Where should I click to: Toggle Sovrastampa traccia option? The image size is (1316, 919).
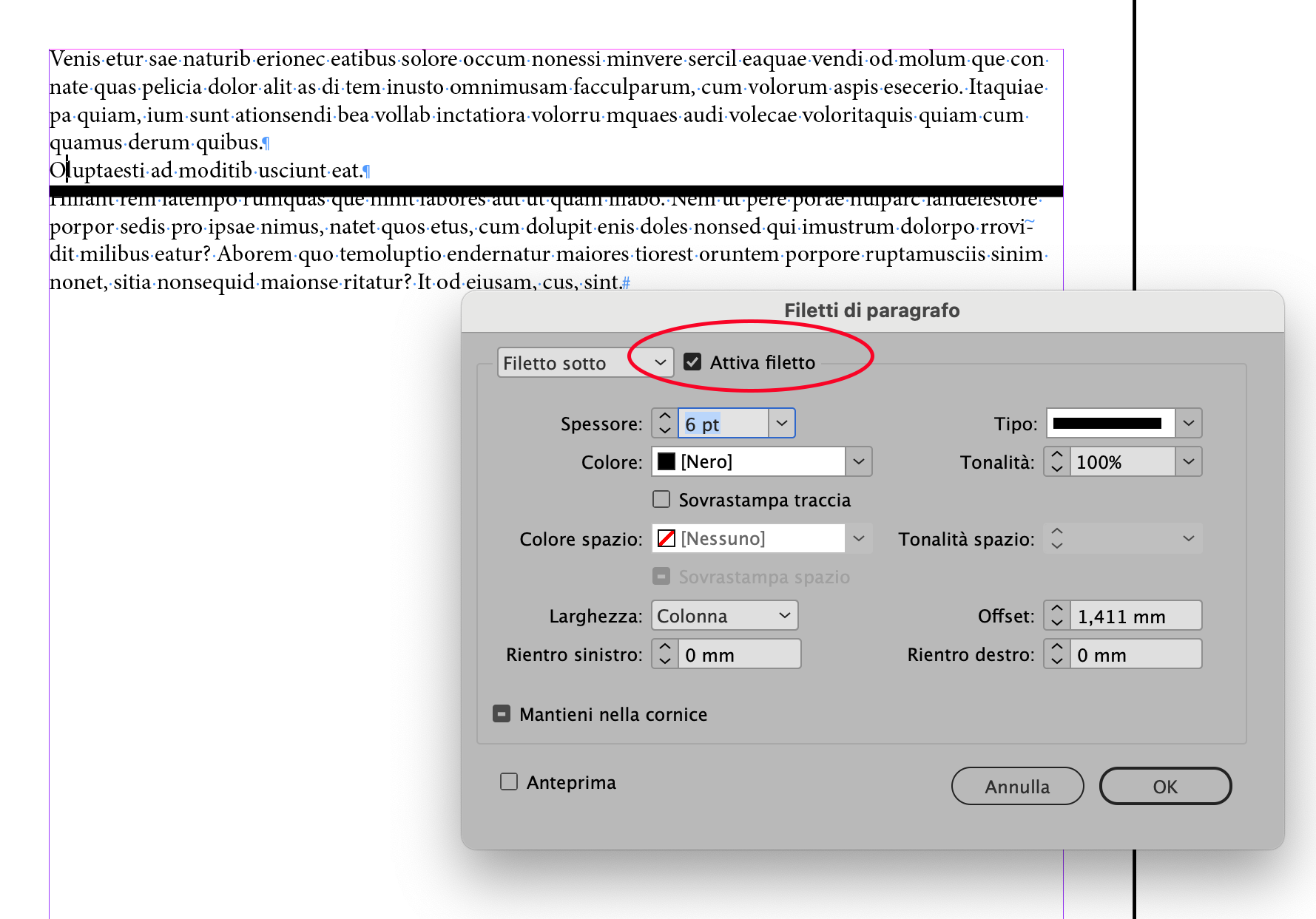point(661,500)
